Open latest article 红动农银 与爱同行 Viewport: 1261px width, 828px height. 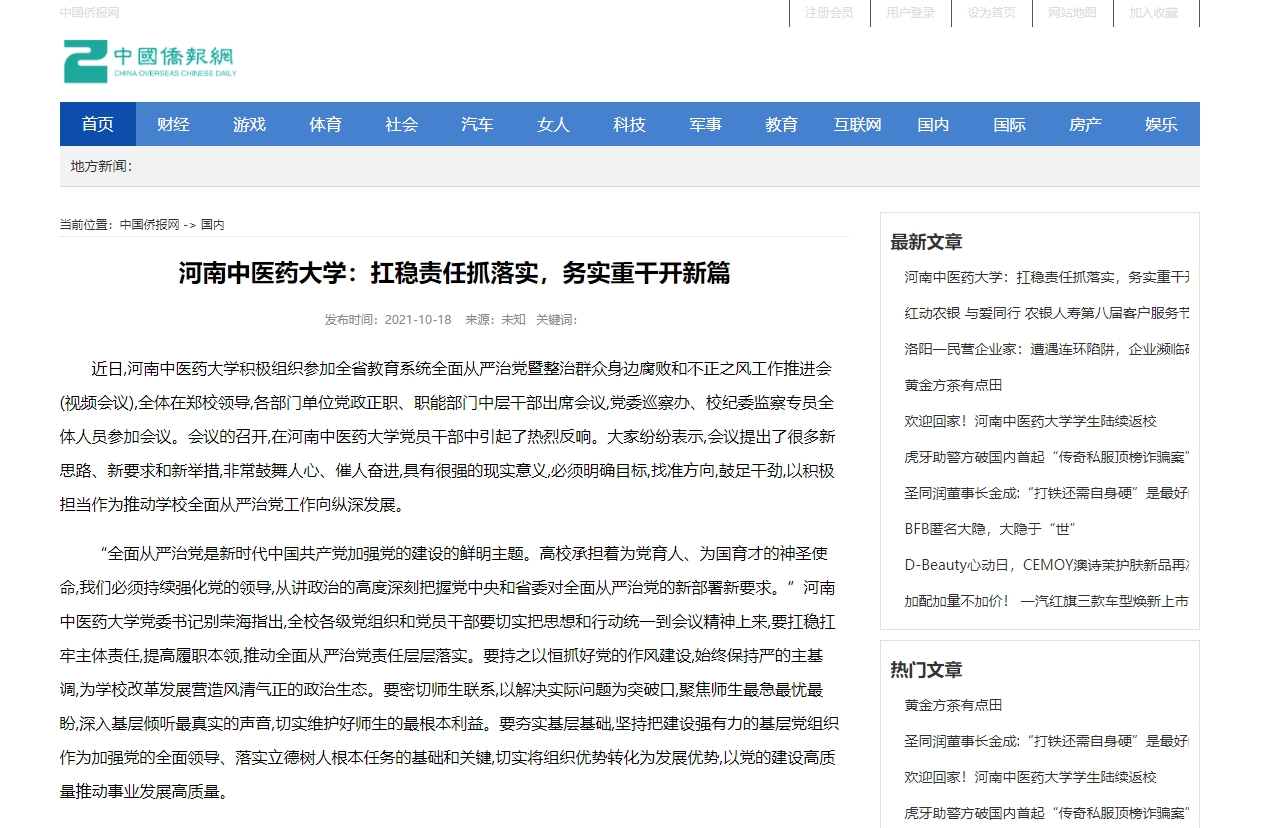1047,313
